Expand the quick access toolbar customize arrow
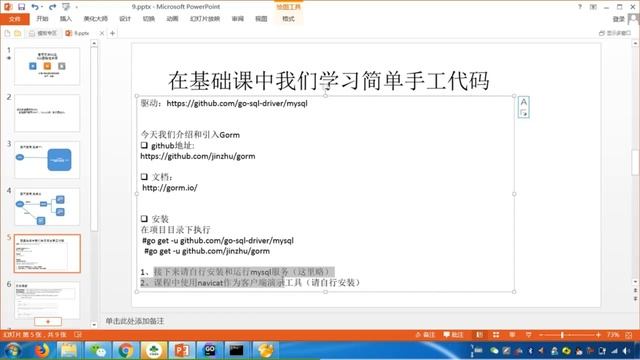 [76, 7]
